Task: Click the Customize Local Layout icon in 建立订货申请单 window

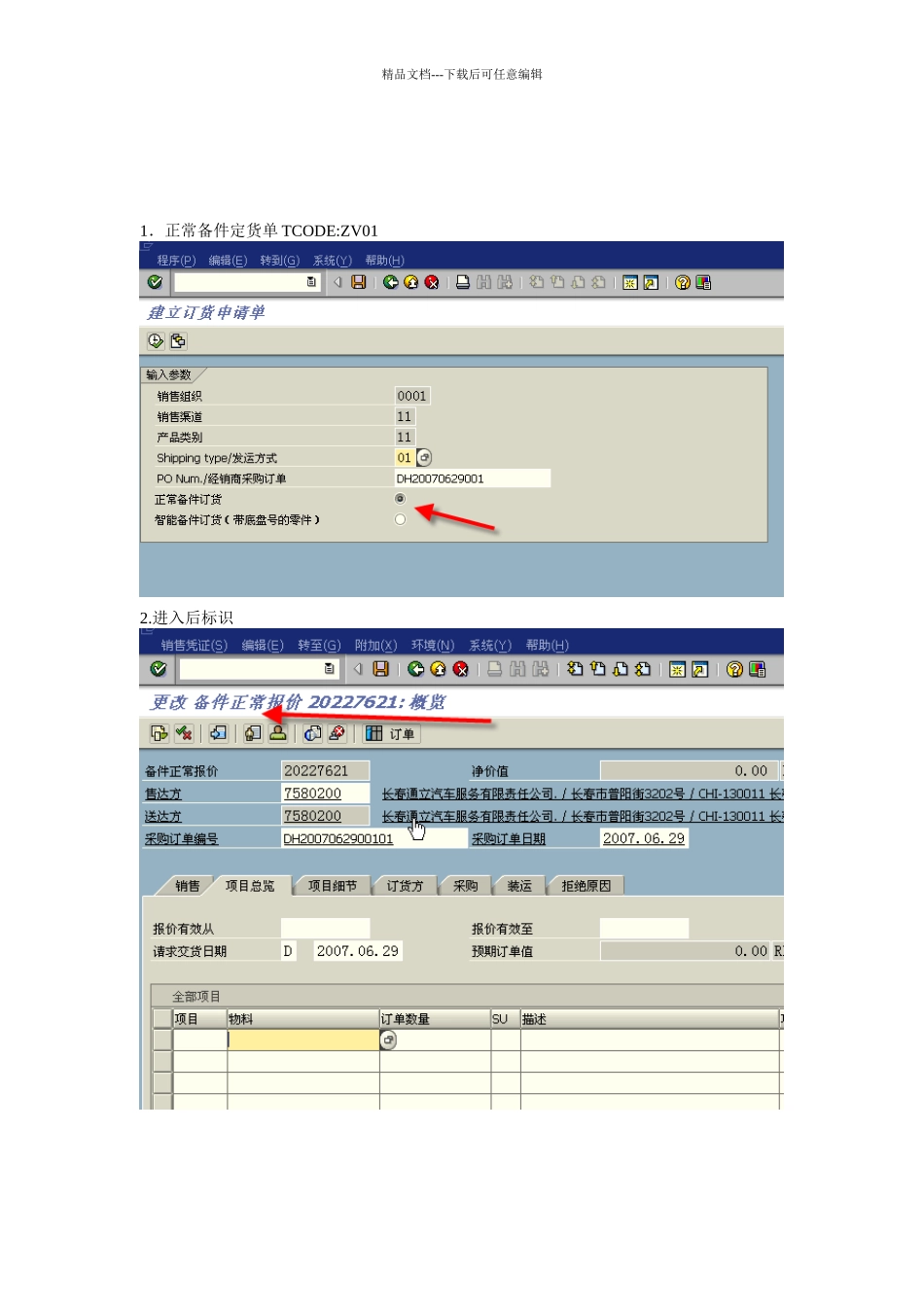Action: (703, 282)
